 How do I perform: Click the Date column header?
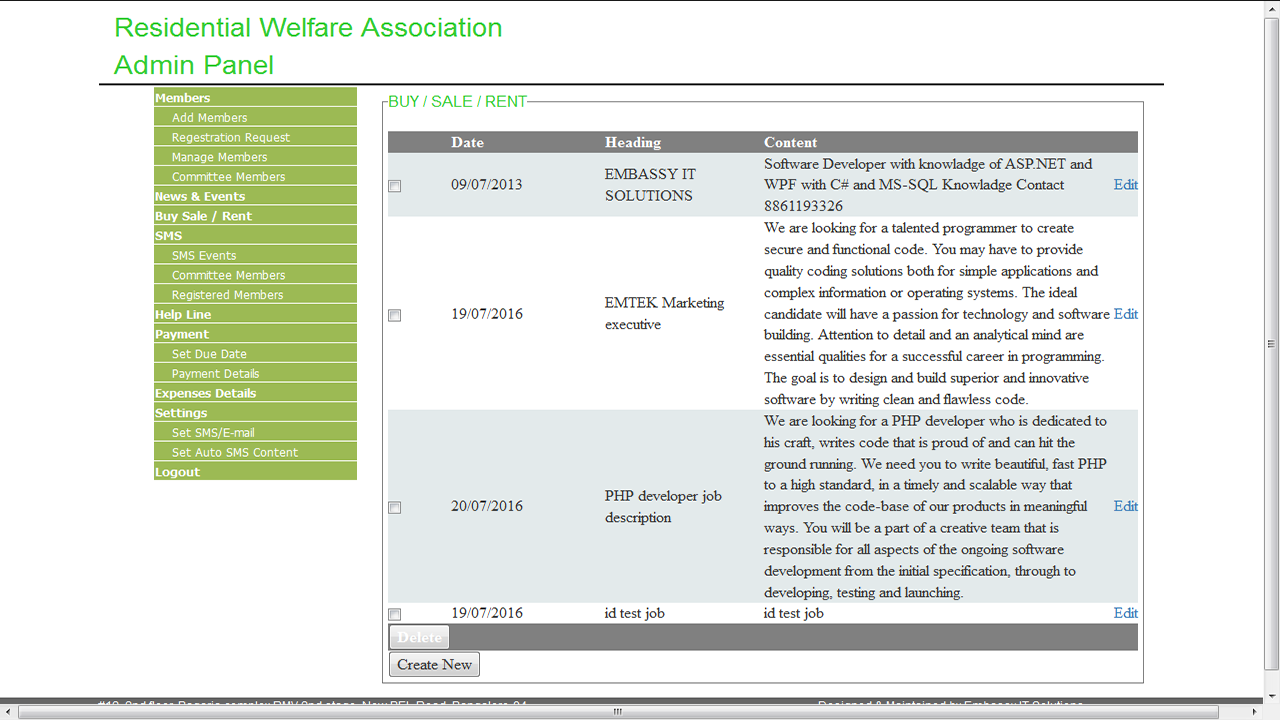coord(467,143)
